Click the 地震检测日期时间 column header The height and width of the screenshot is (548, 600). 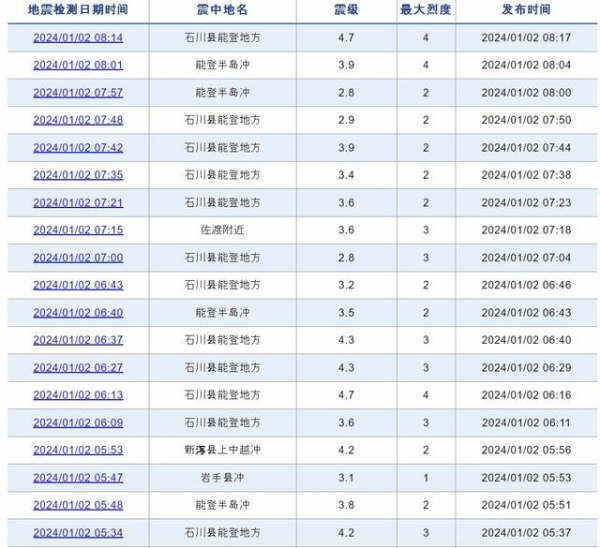(78, 10)
